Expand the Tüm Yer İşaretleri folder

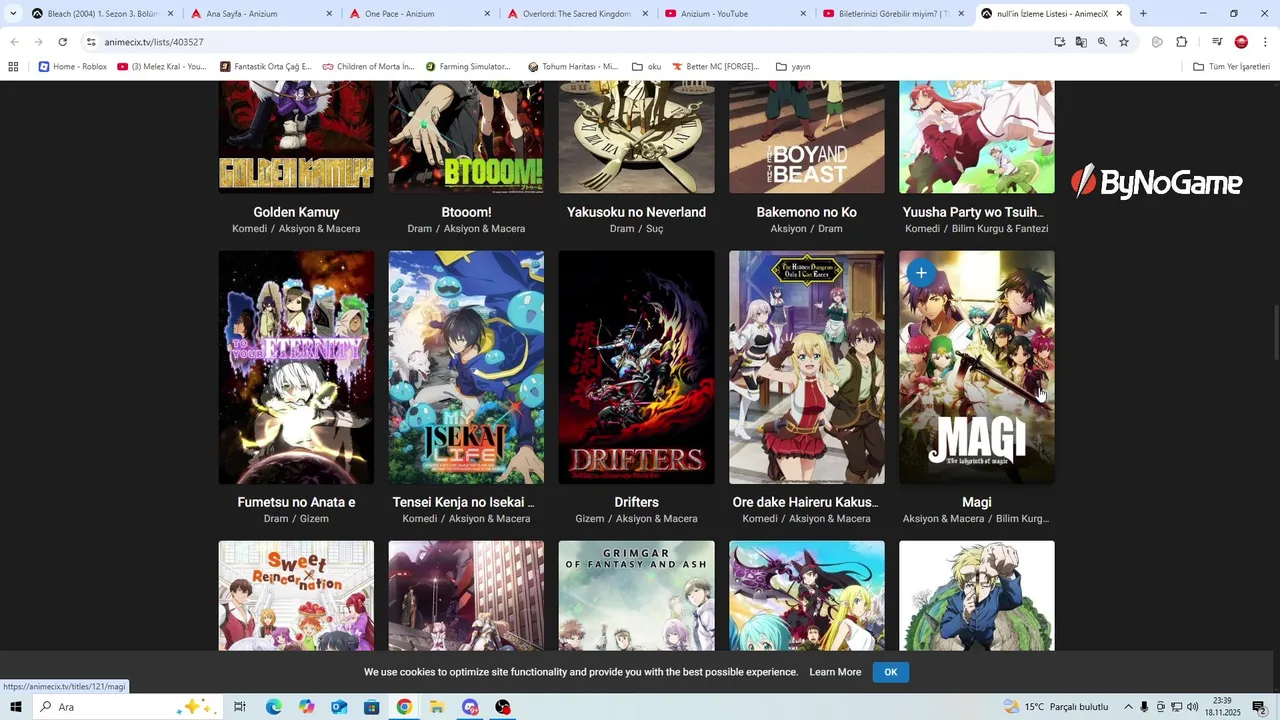[x=1232, y=67]
